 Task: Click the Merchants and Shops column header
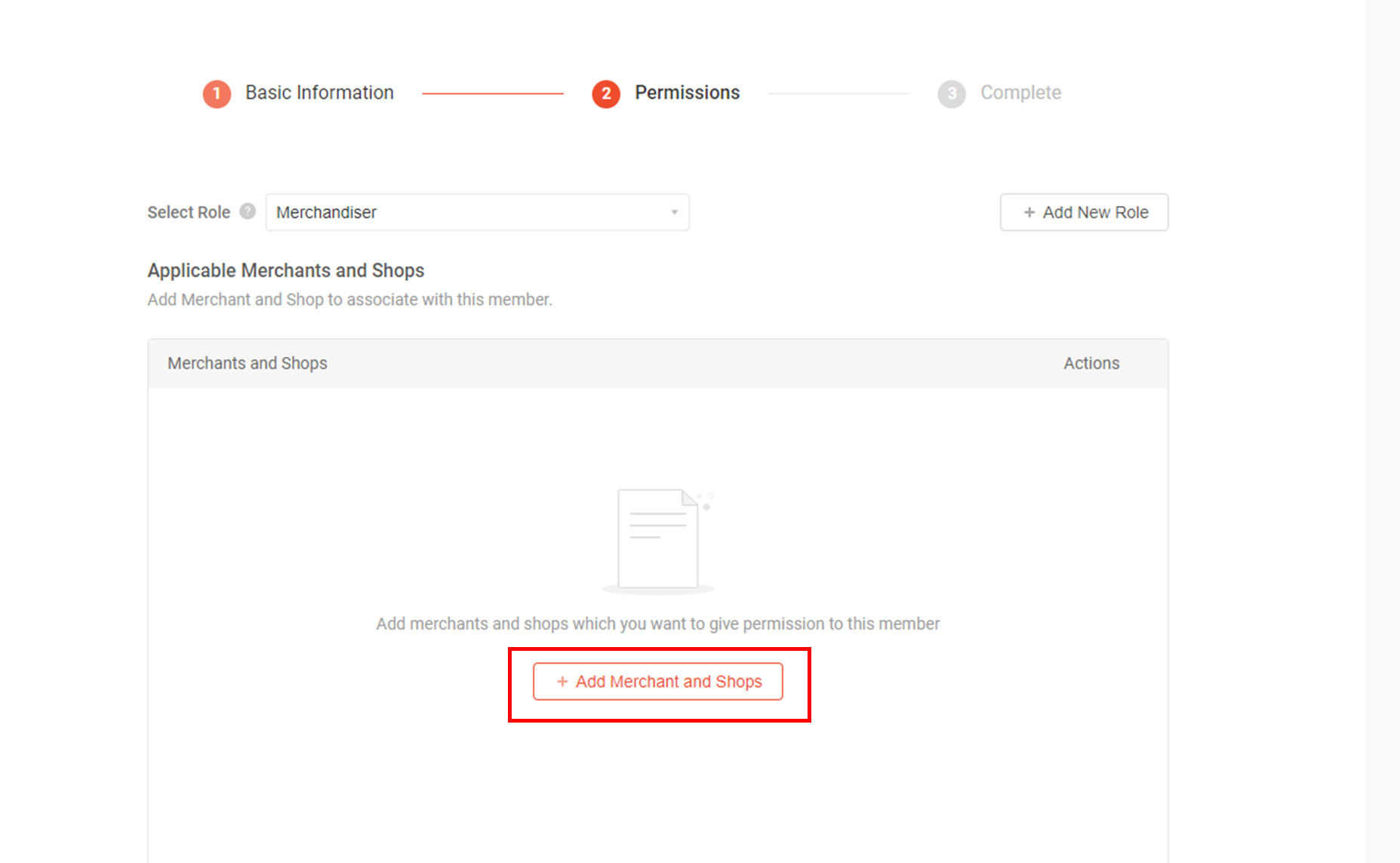[x=248, y=363]
